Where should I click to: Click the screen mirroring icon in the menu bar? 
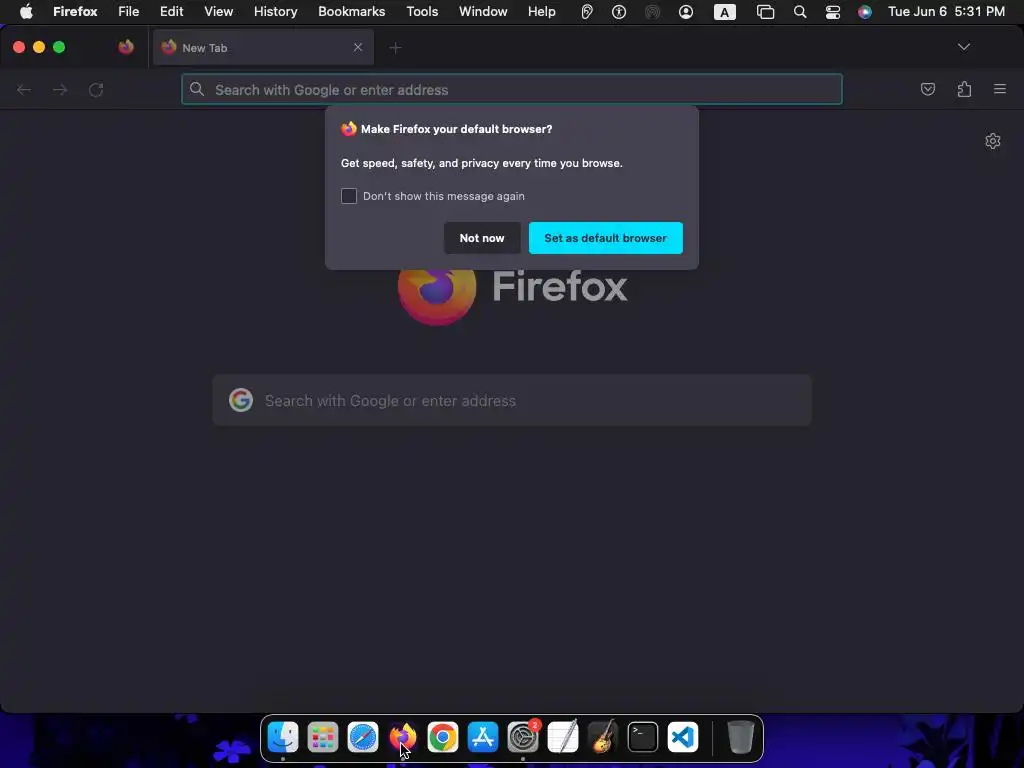tap(765, 12)
